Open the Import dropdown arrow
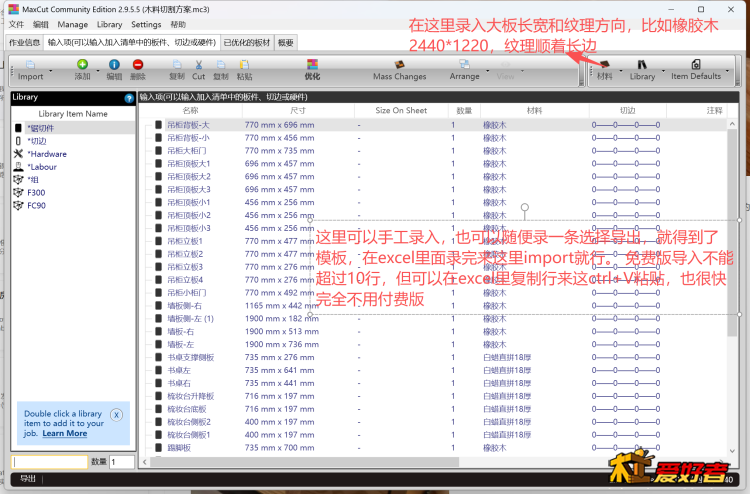The image size is (750, 494). point(51,71)
